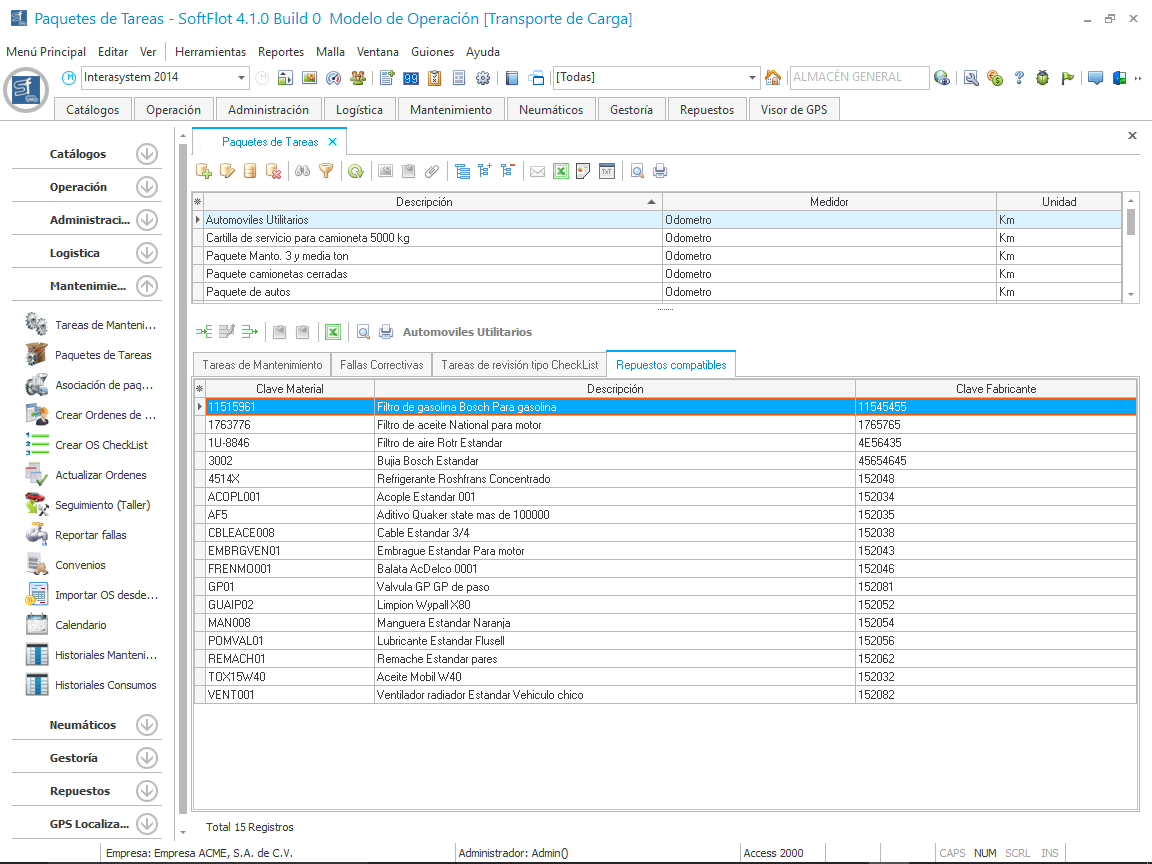Switch to the Fallas Correctivas tab
Image resolution: width=1152 pixels, height=864 pixels.
(x=382, y=365)
